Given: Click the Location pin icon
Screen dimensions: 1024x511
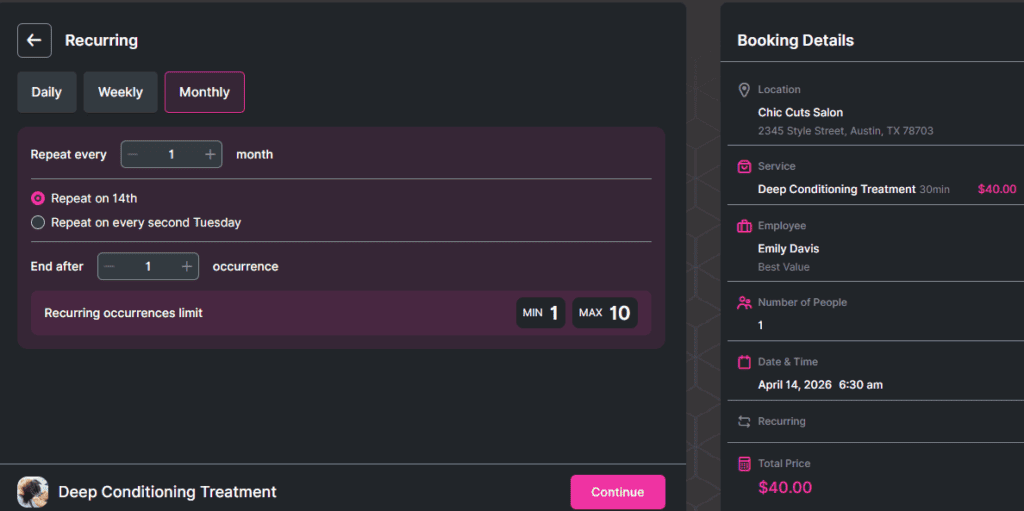Looking at the screenshot, I should (744, 90).
